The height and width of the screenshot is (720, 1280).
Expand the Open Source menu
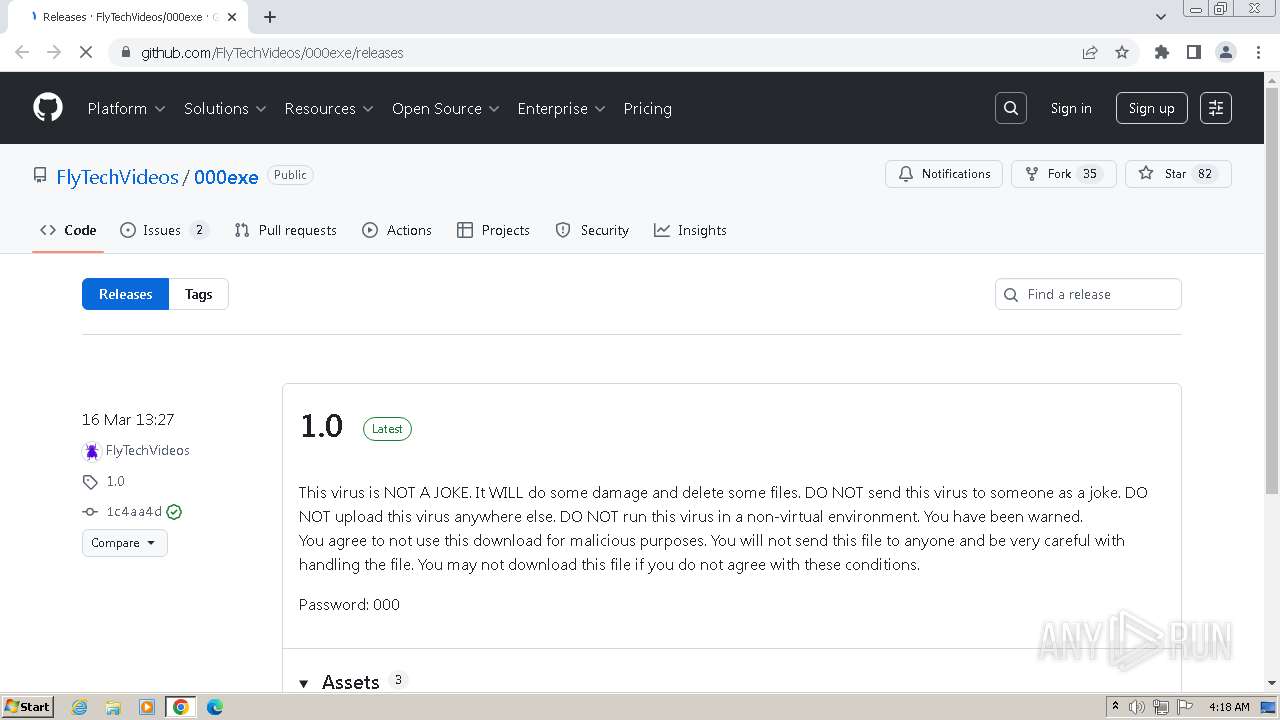[x=446, y=108]
